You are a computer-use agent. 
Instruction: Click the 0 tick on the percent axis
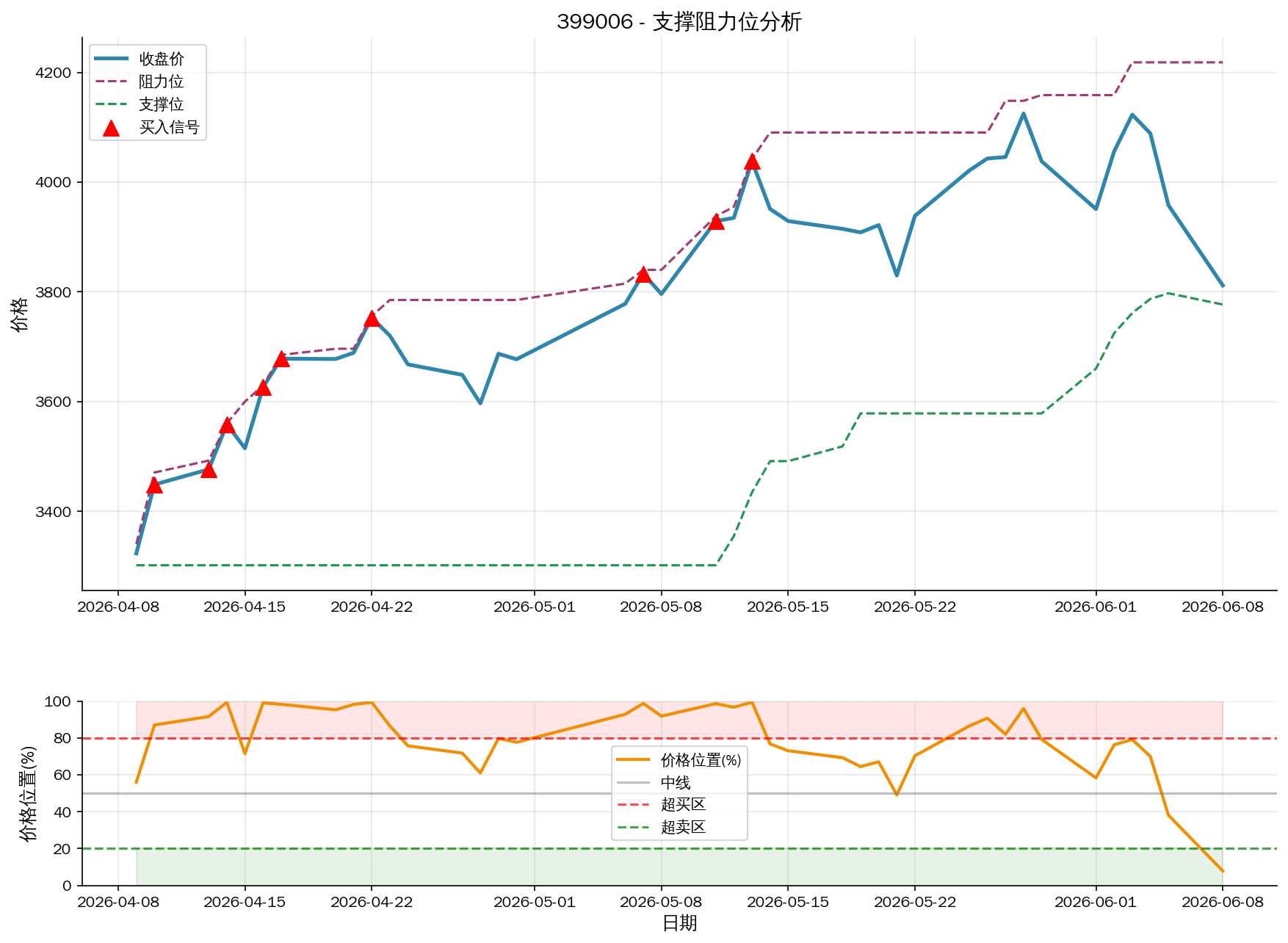tap(67, 886)
